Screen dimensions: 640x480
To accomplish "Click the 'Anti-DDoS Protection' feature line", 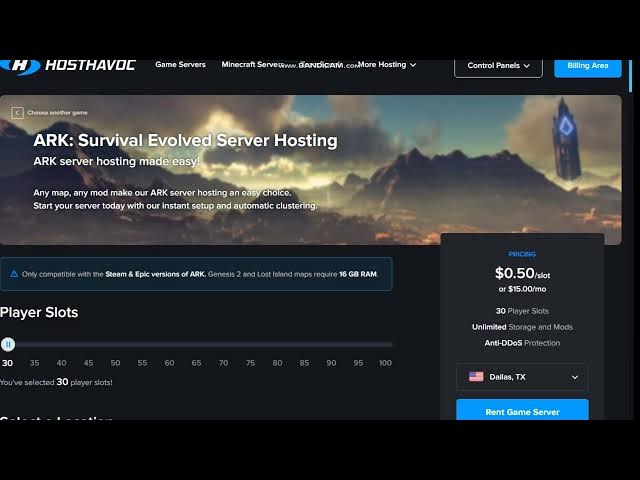I will (522, 343).
